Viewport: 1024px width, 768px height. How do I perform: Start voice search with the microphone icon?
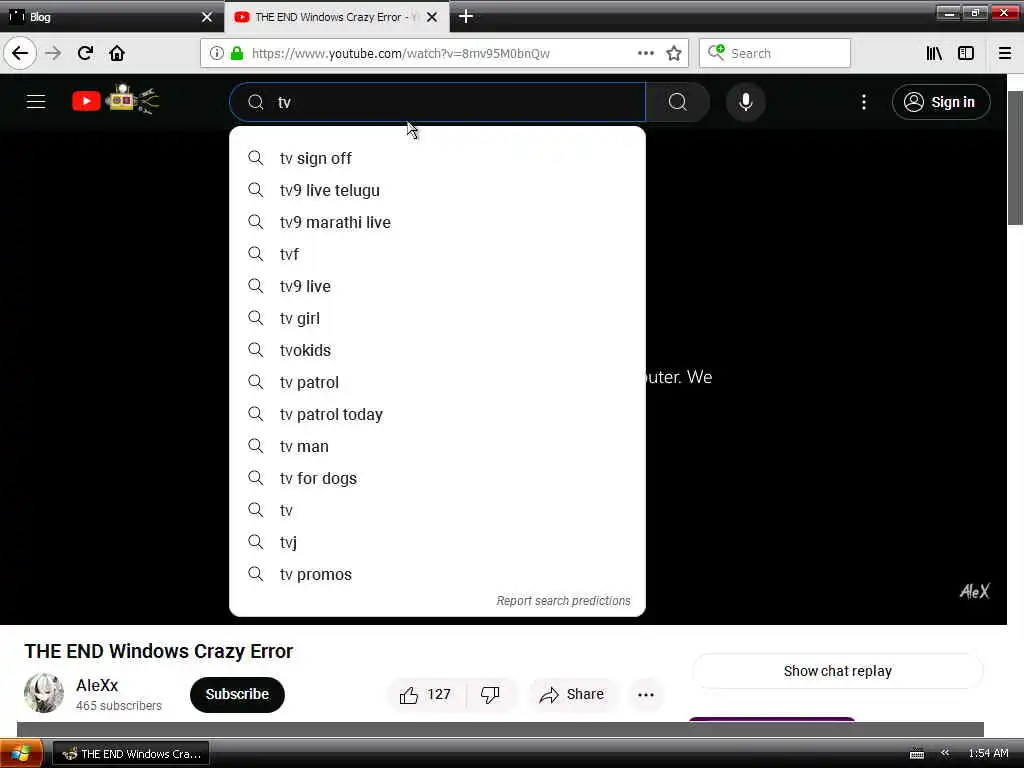[746, 102]
